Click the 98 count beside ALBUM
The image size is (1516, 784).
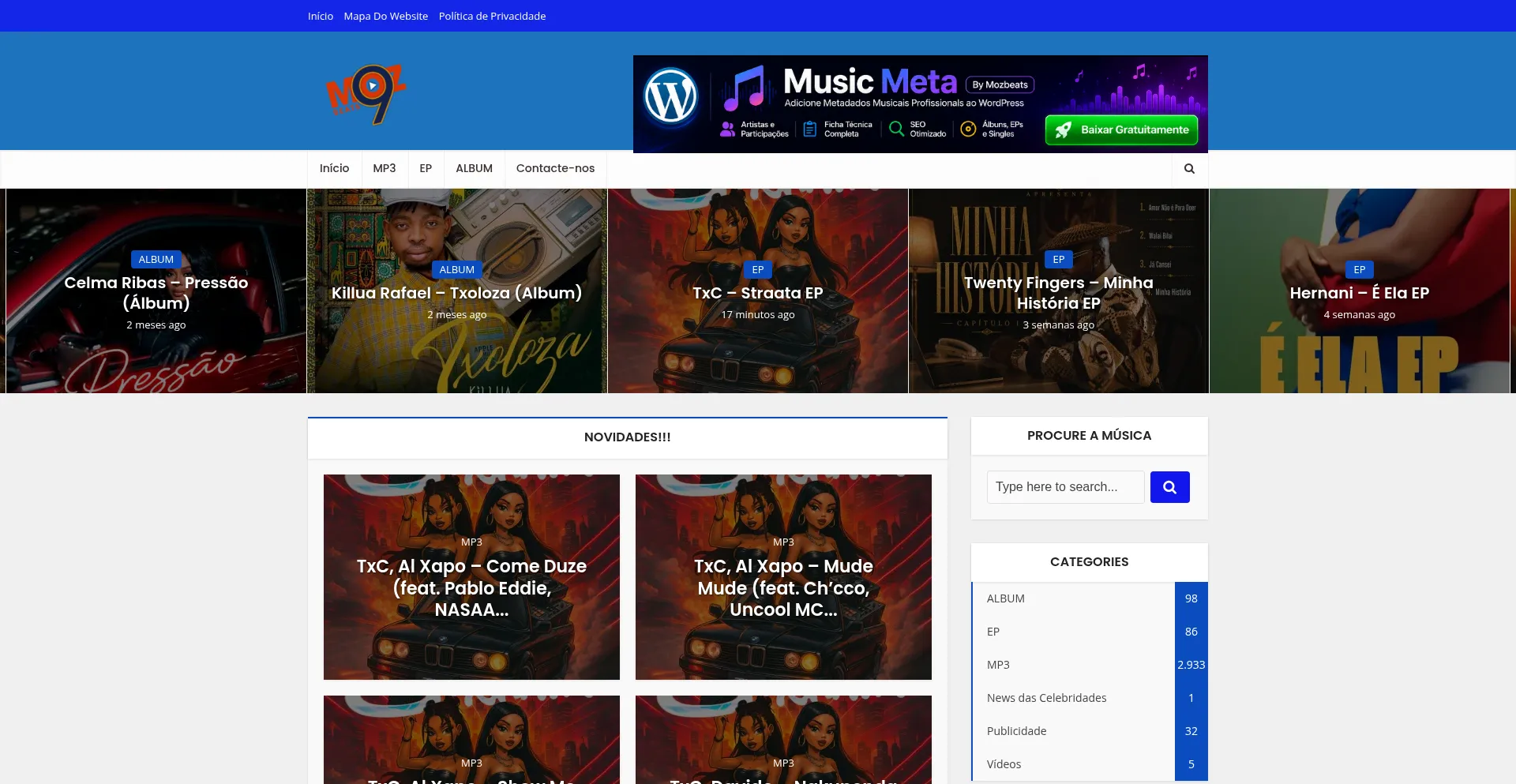click(x=1191, y=598)
